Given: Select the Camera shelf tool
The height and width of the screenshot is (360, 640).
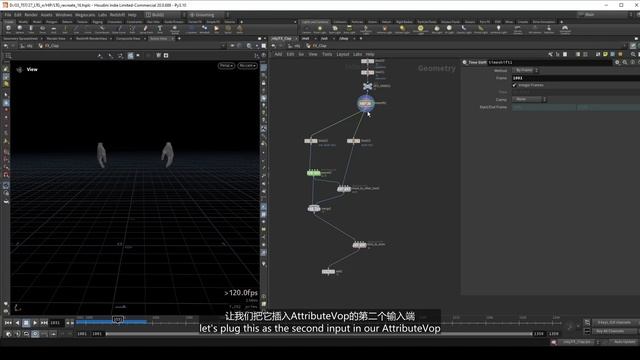Looking at the screenshot, I should click(x=306, y=29).
